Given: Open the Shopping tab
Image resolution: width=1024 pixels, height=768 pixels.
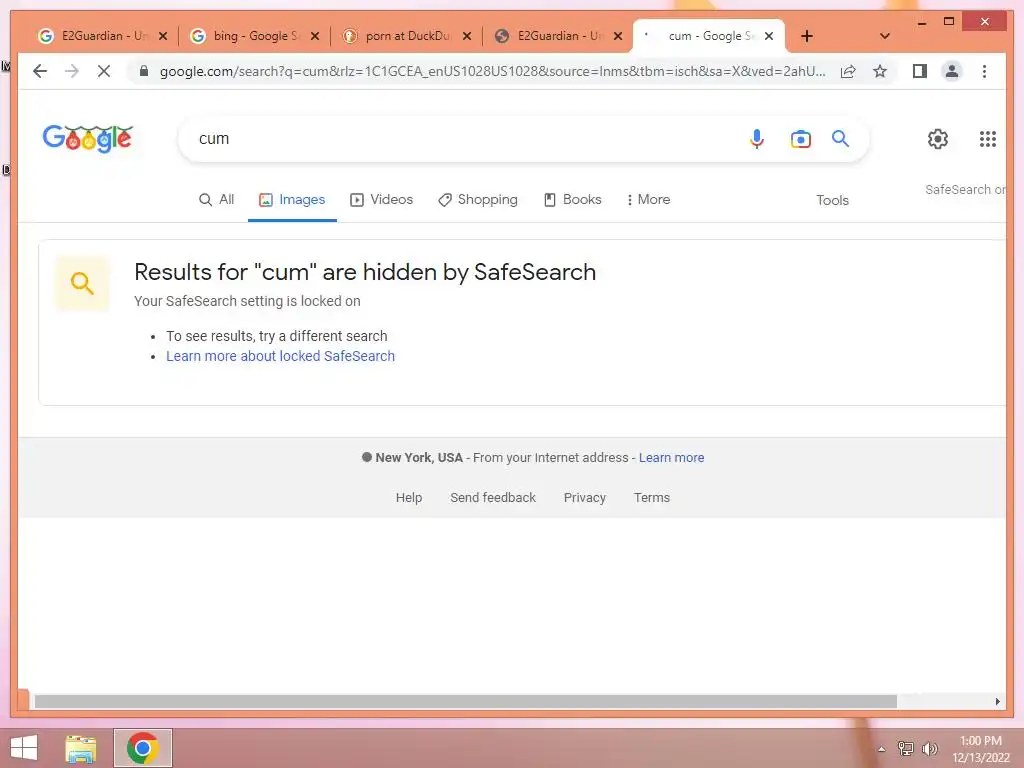Looking at the screenshot, I should (x=477, y=200).
